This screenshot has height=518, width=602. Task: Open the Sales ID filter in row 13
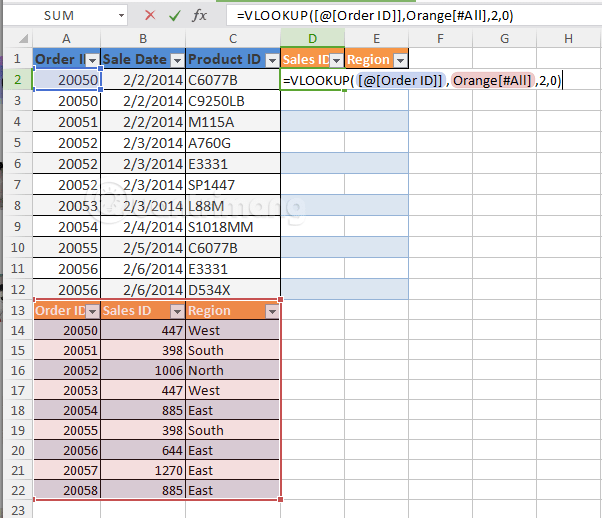click(177, 311)
